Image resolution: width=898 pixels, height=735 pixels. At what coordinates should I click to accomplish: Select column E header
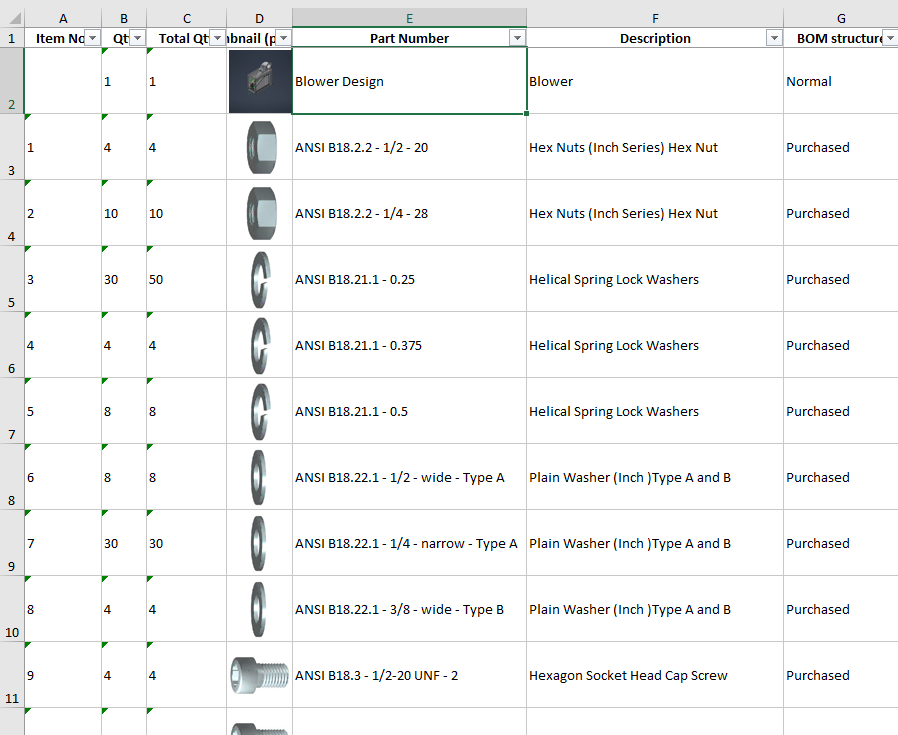pos(409,19)
